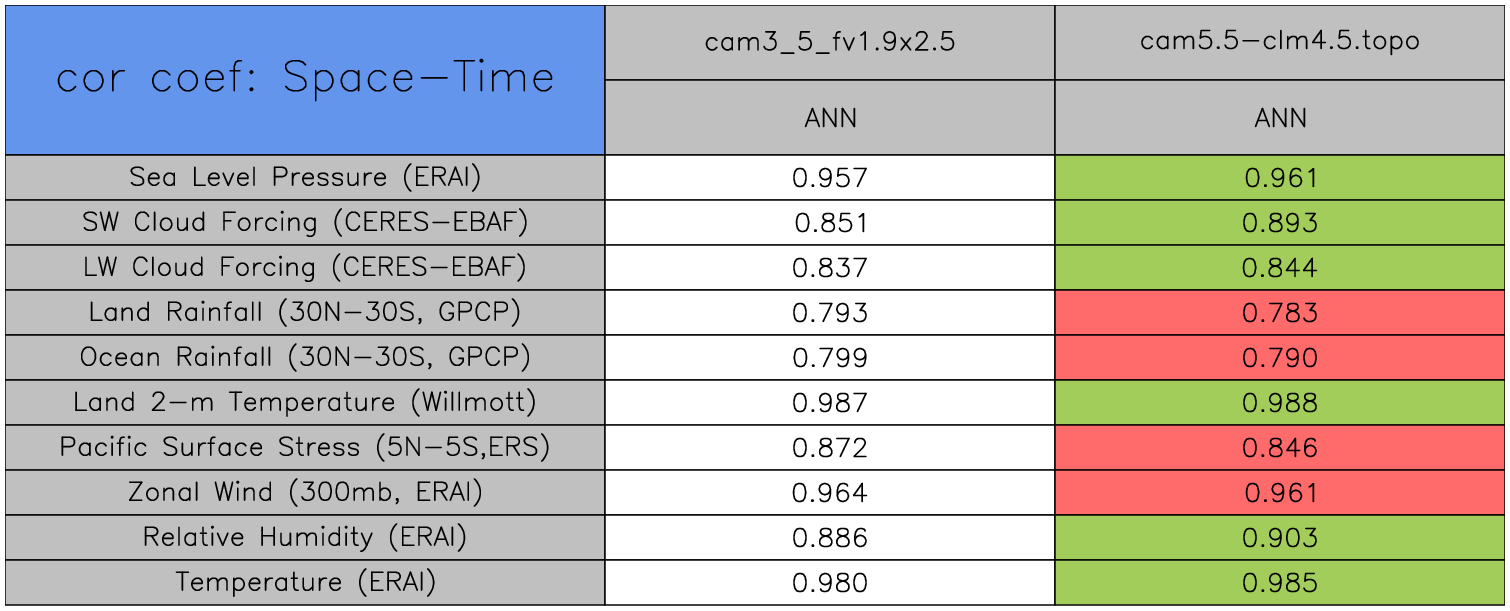Image resolution: width=1510 pixels, height=611 pixels.
Task: Open the Land 2-m Temperature (Willmott) label
Action: coord(305,402)
